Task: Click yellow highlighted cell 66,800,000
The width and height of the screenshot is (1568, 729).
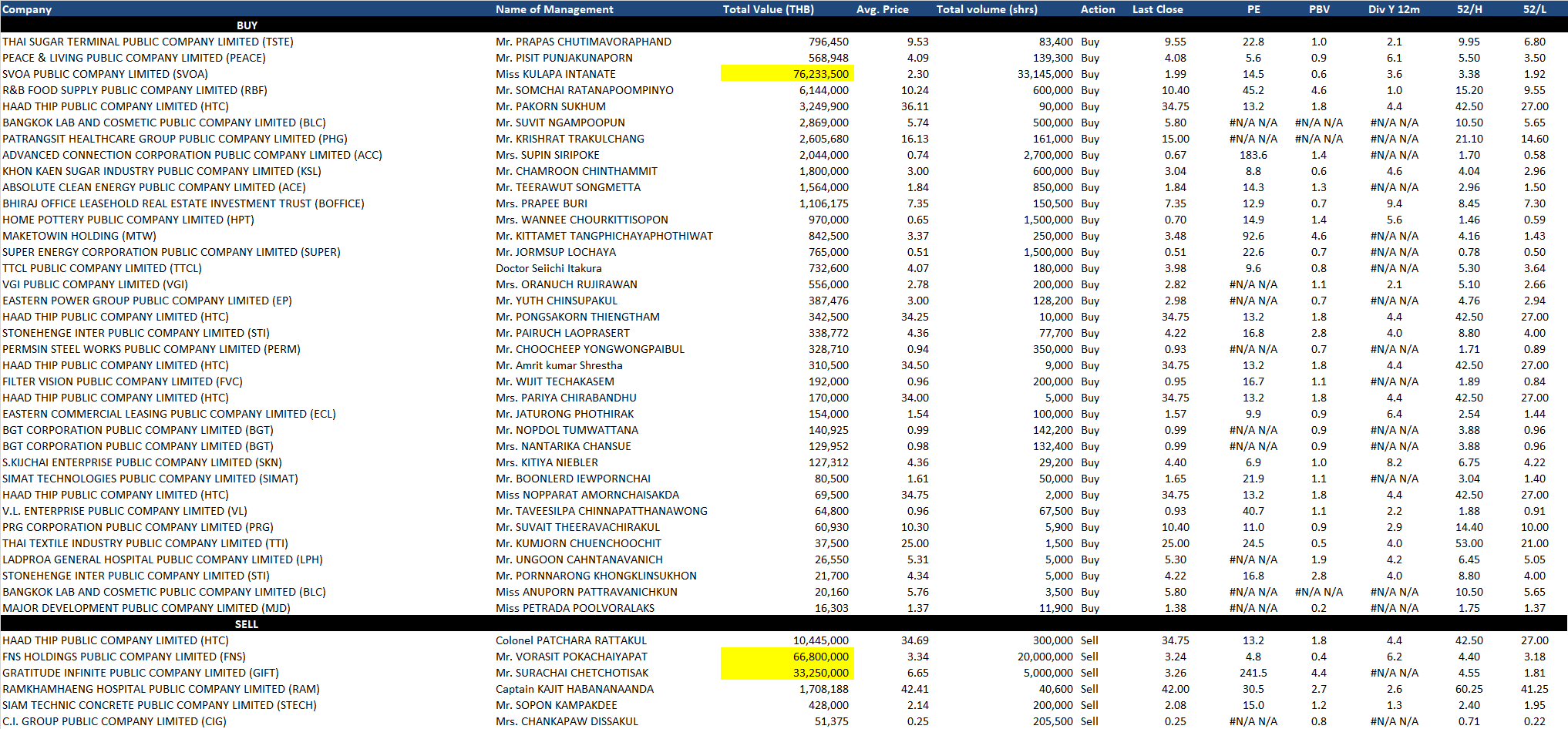Action: pyautogui.click(x=787, y=657)
